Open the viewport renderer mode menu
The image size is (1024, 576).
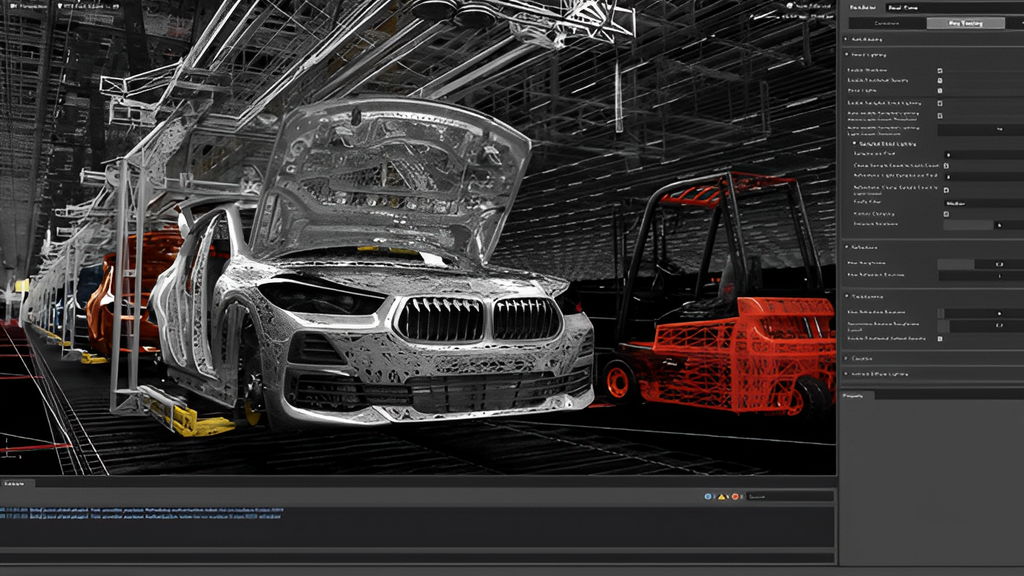click(x=89, y=7)
